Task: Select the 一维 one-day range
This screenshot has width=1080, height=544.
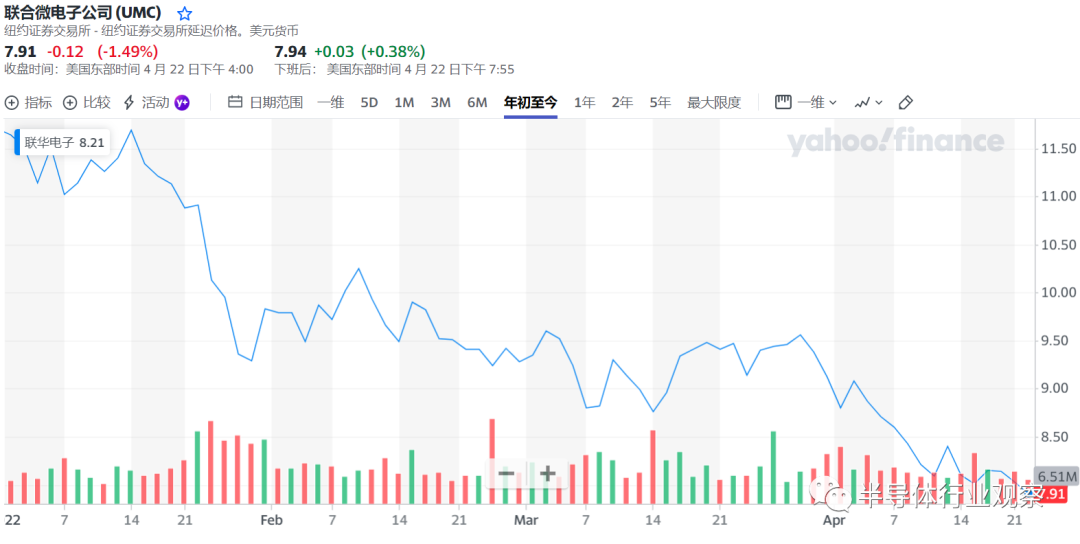Action: click(x=331, y=103)
